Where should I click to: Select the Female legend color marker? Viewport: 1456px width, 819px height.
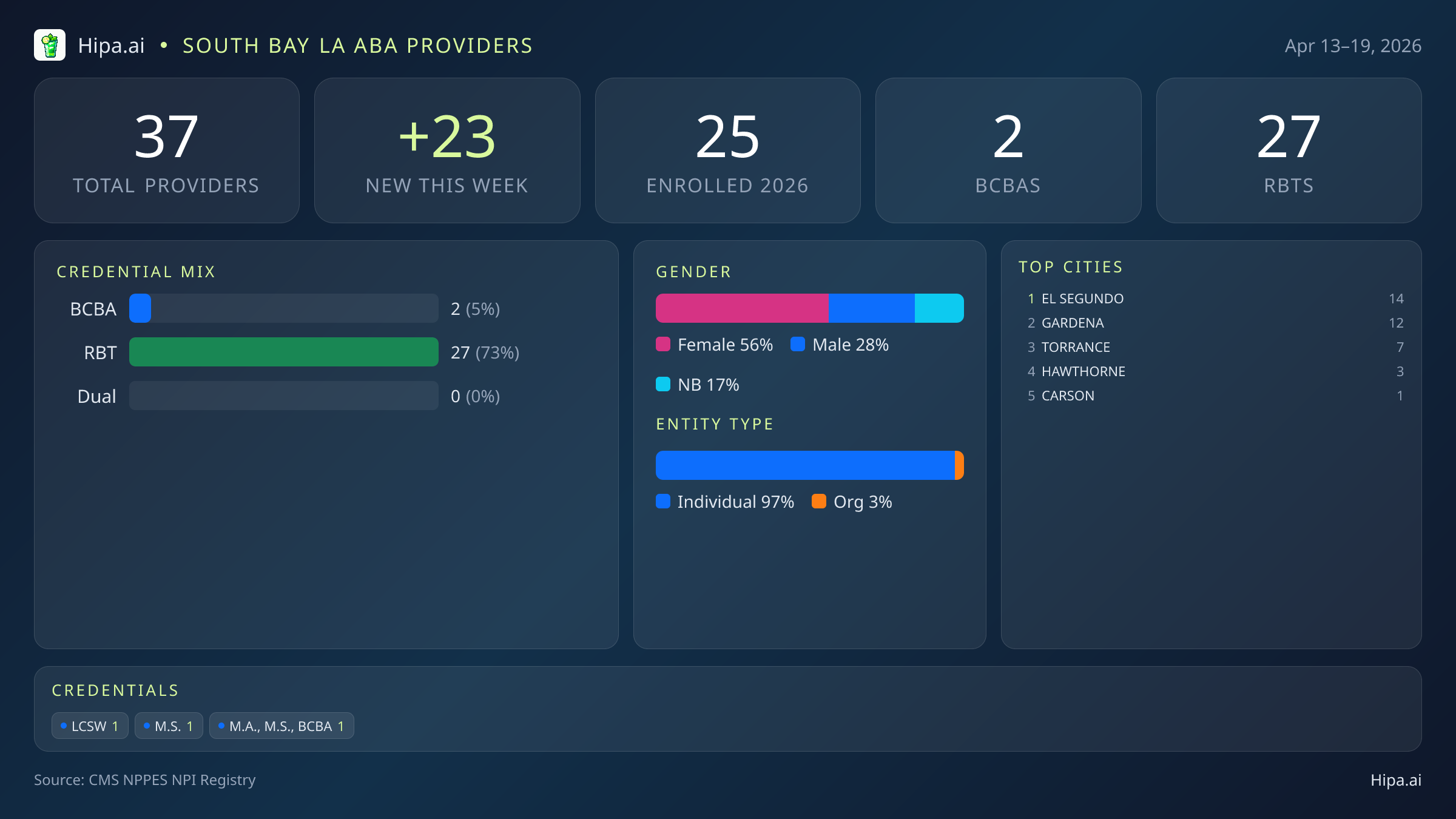pos(664,344)
